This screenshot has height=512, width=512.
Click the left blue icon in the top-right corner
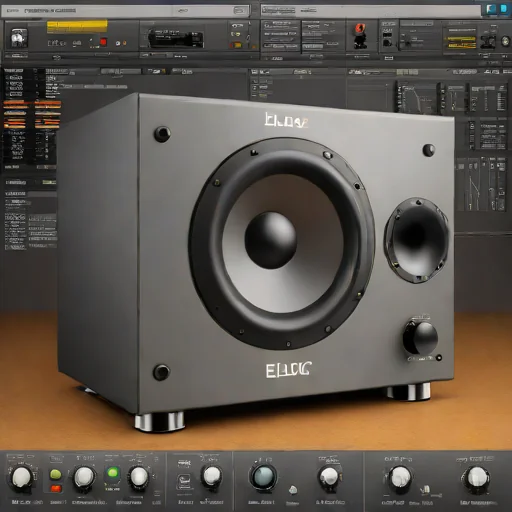pos(491,9)
